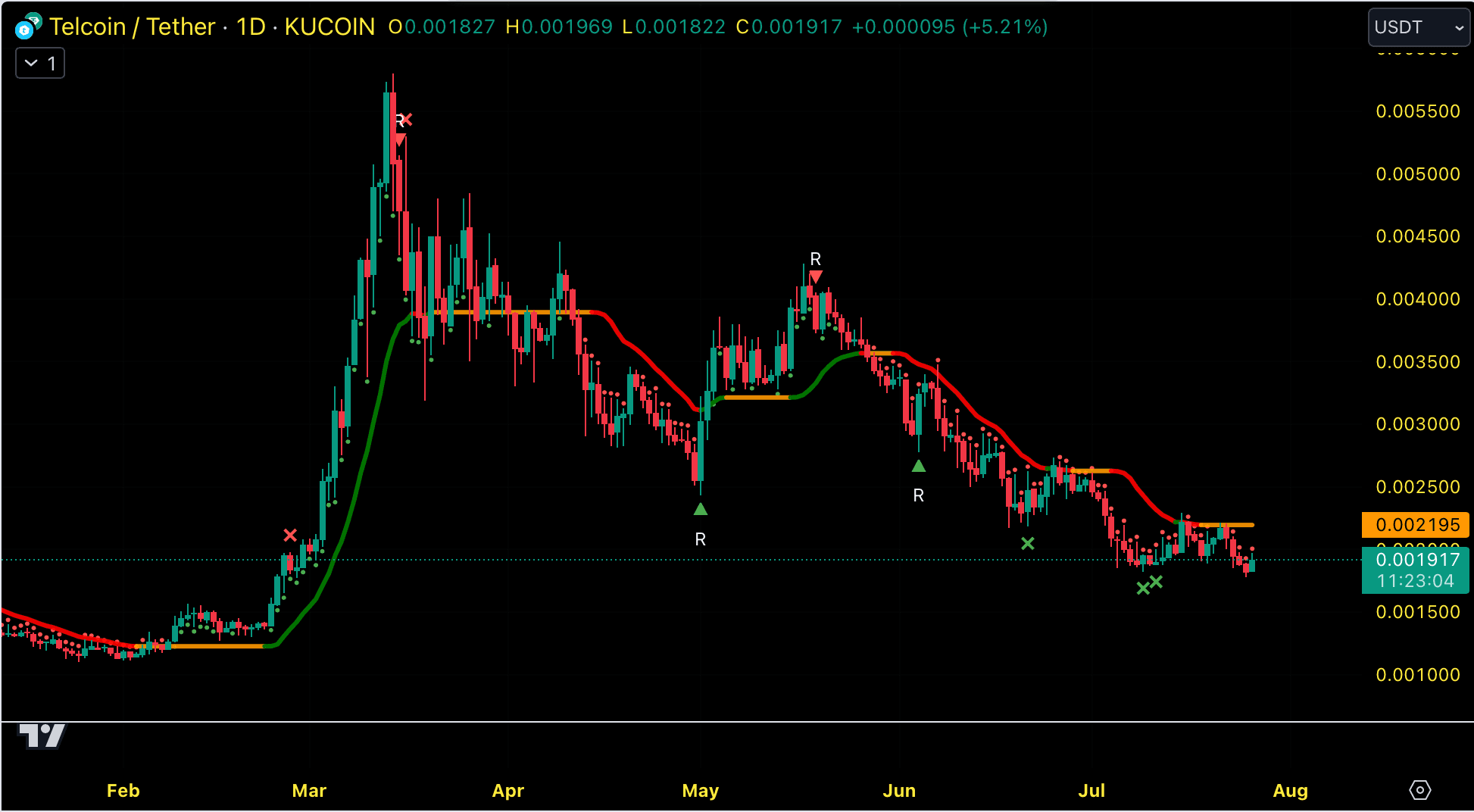1474x812 pixels.
Task: Click the TradingView logo watermark link
Action: (x=42, y=735)
